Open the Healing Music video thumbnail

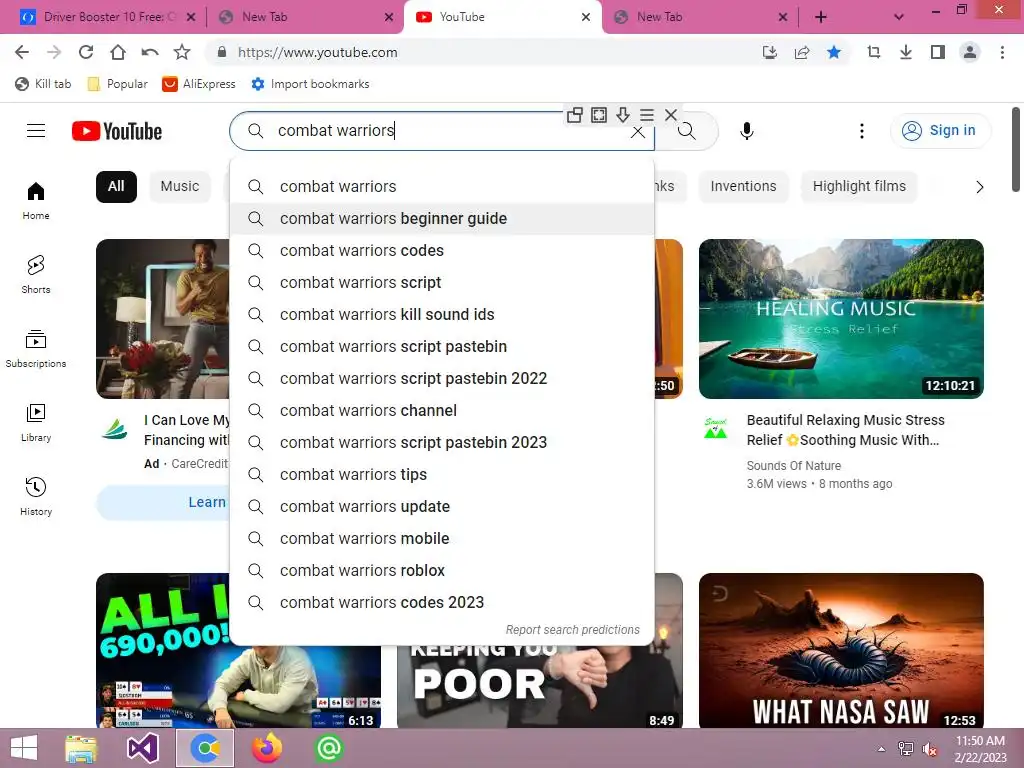pyautogui.click(x=841, y=319)
